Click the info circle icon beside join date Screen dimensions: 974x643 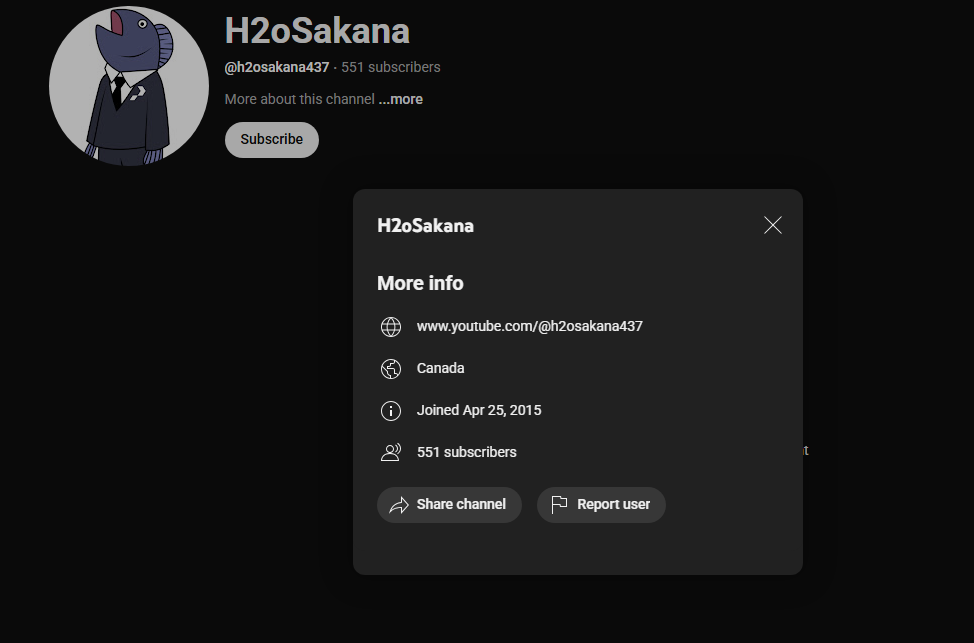point(391,411)
